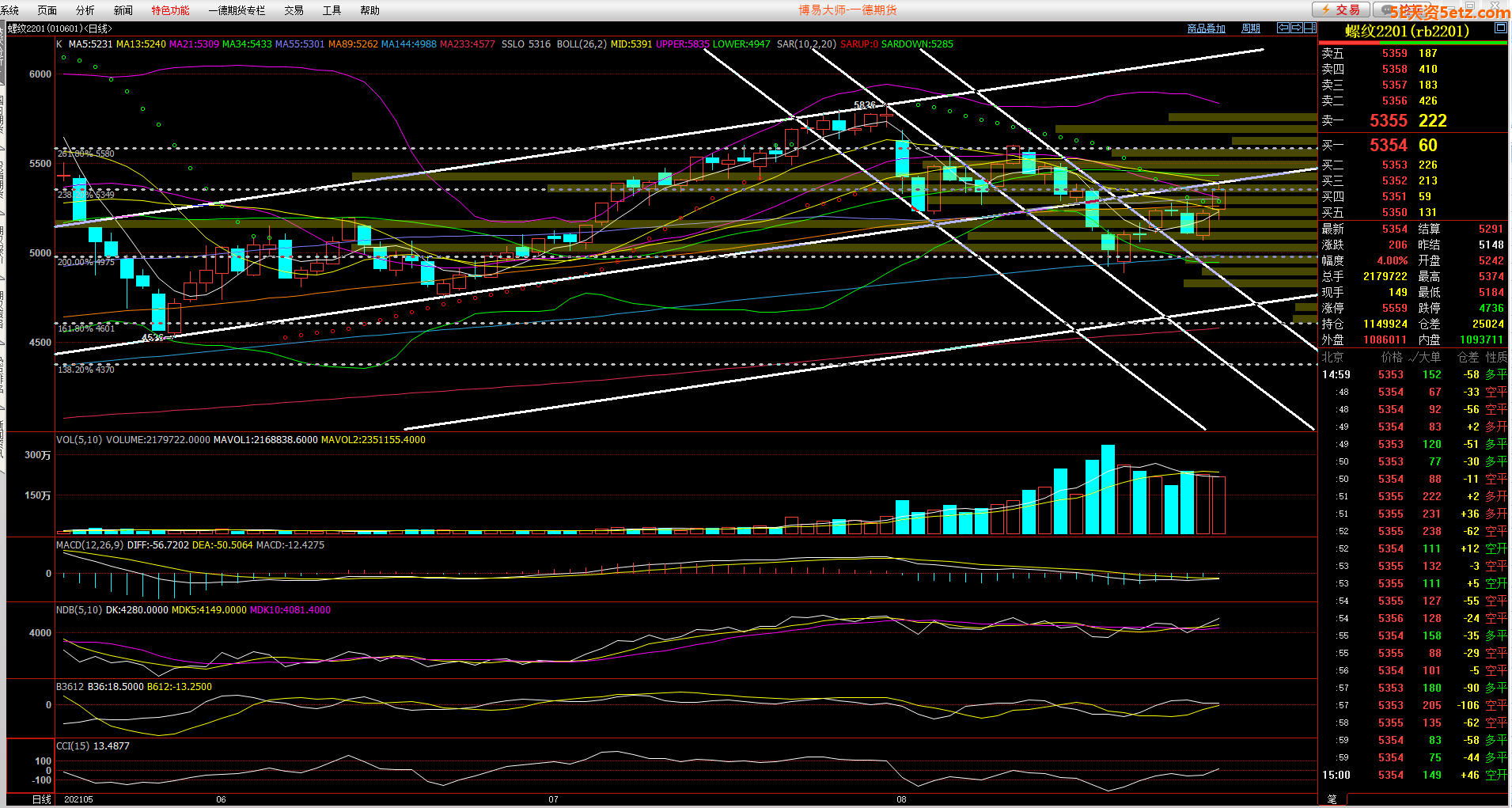Screen dimensions: 1512x808
Task: Open the 工具 menu
Action: coord(332,10)
